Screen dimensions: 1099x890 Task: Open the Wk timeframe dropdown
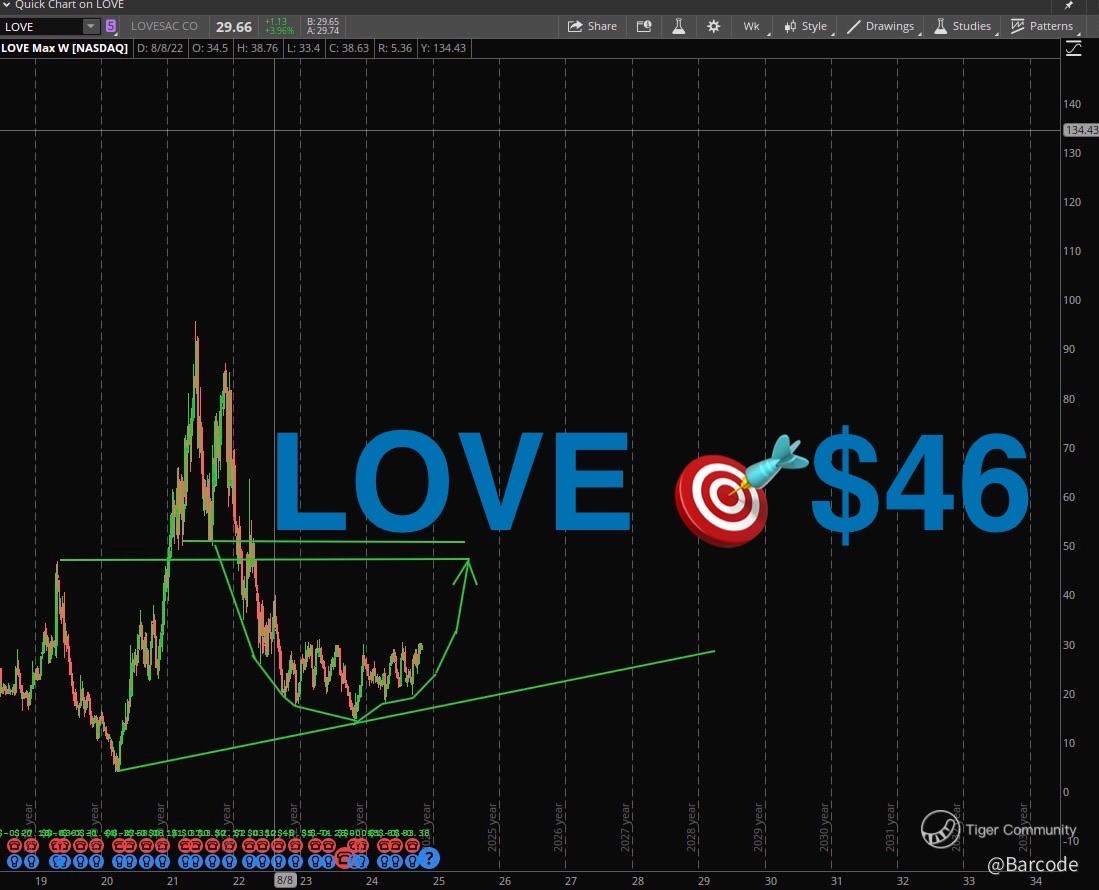[753, 27]
